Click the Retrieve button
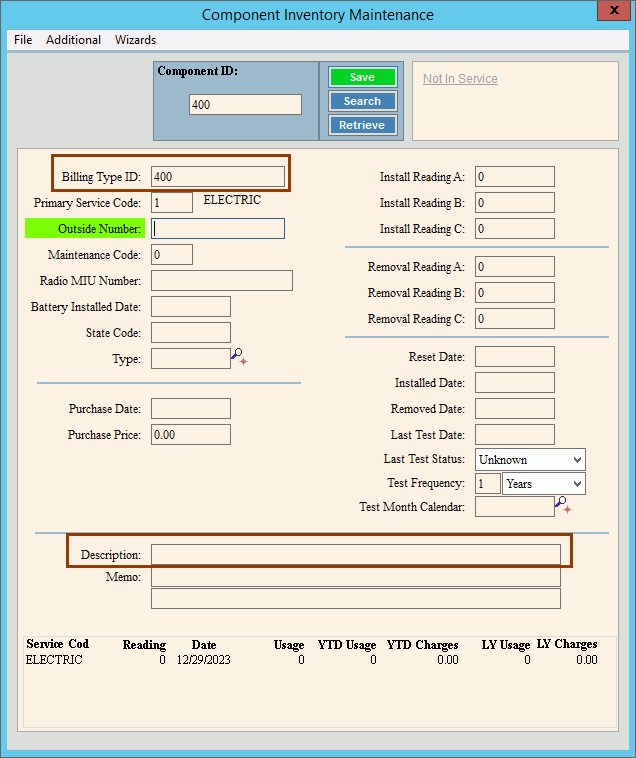This screenshot has height=758, width=636. [362, 125]
